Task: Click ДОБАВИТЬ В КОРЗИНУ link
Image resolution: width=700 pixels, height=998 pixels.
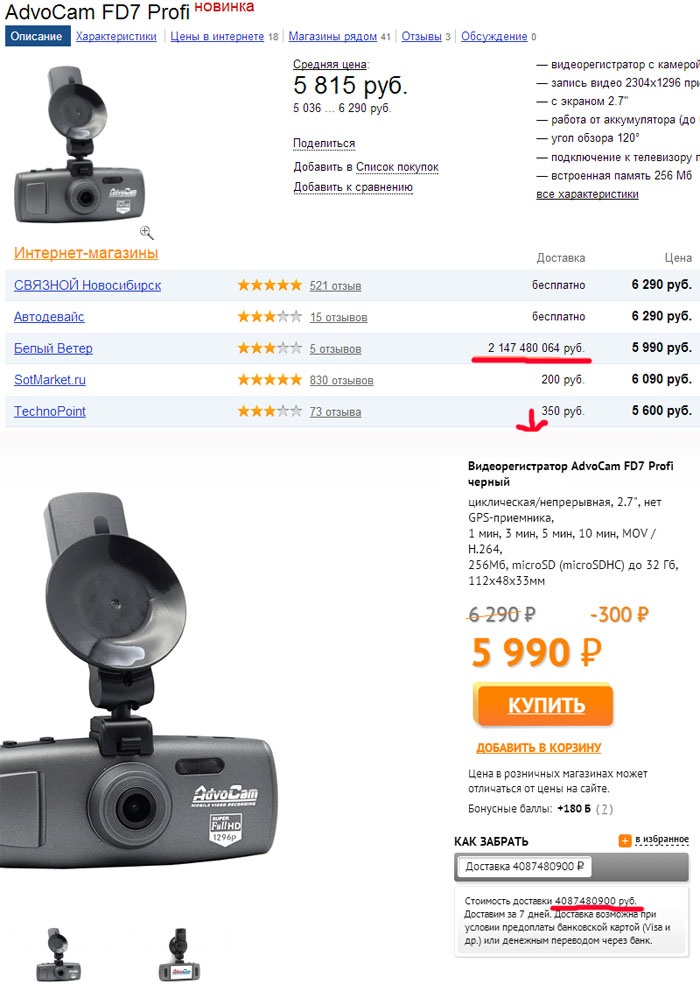Action: [538, 748]
